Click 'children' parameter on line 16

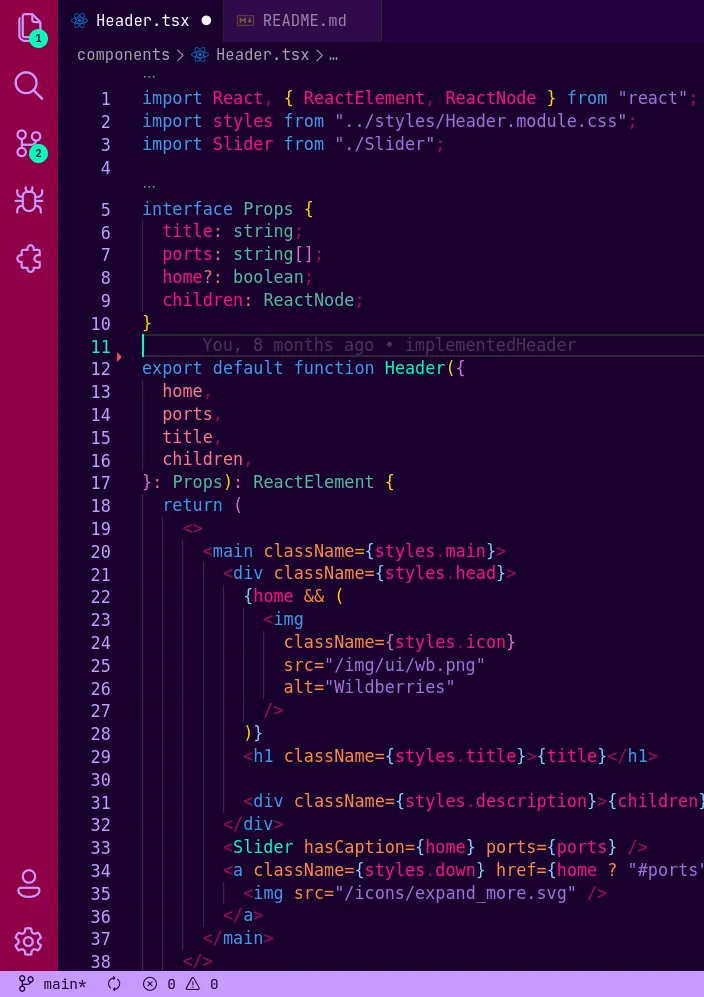203,459
